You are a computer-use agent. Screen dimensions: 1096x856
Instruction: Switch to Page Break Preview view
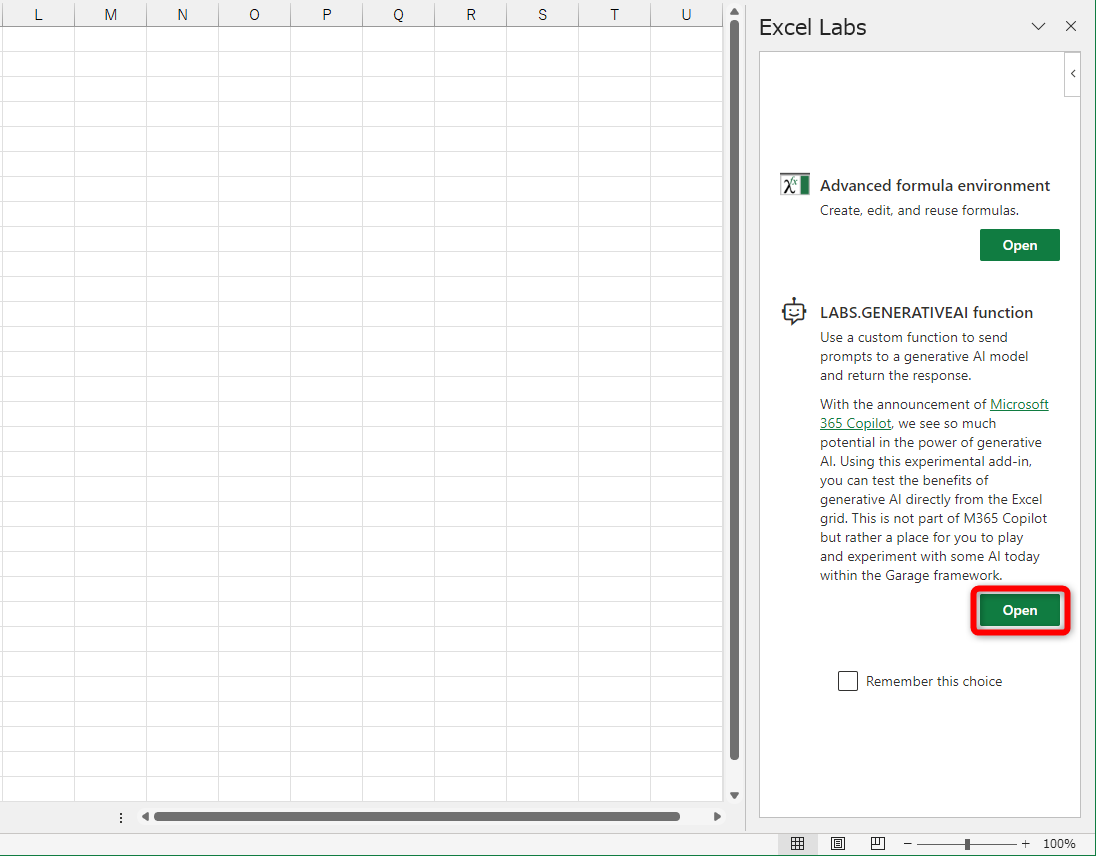tap(878, 843)
